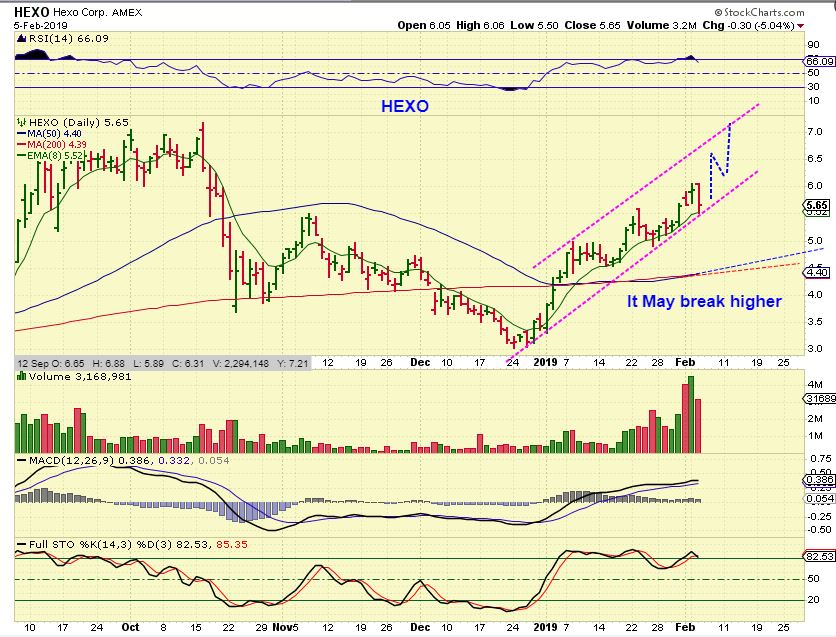
Task: Click the 12 Sep OHLC data readout bar
Action: 163,363
